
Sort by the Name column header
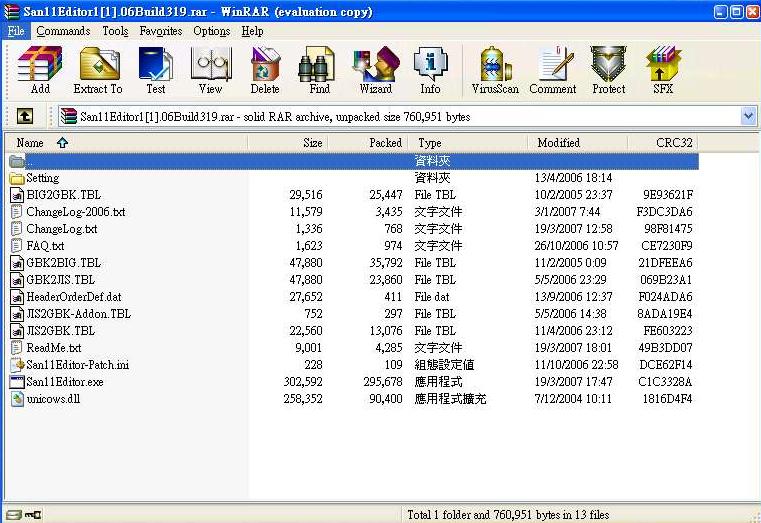pos(127,143)
